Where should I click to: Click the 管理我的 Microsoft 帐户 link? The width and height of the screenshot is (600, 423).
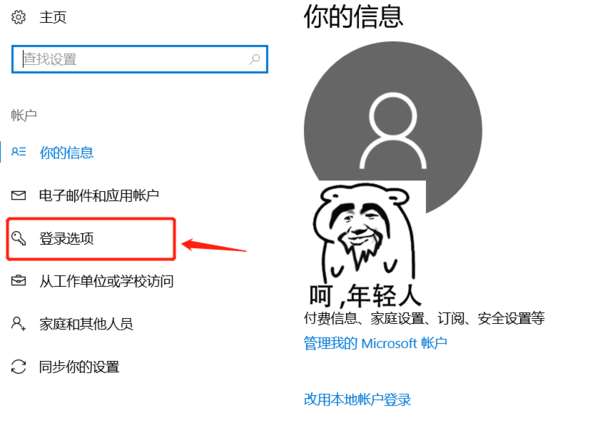(375, 343)
